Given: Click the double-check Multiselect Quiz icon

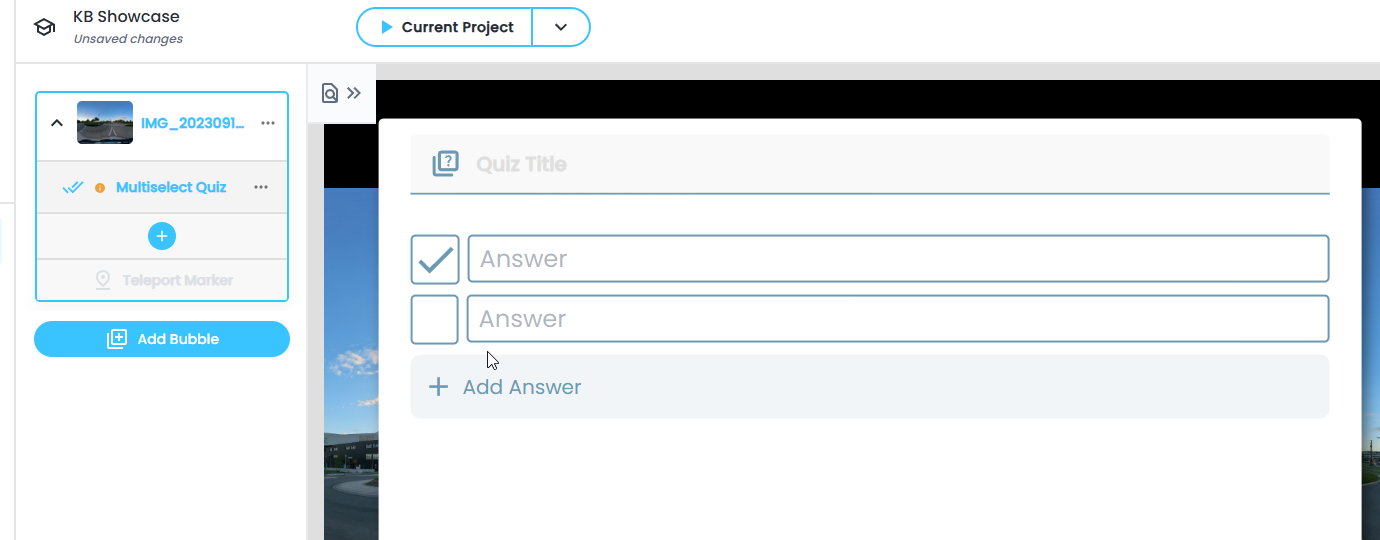Looking at the screenshot, I should [x=73, y=187].
